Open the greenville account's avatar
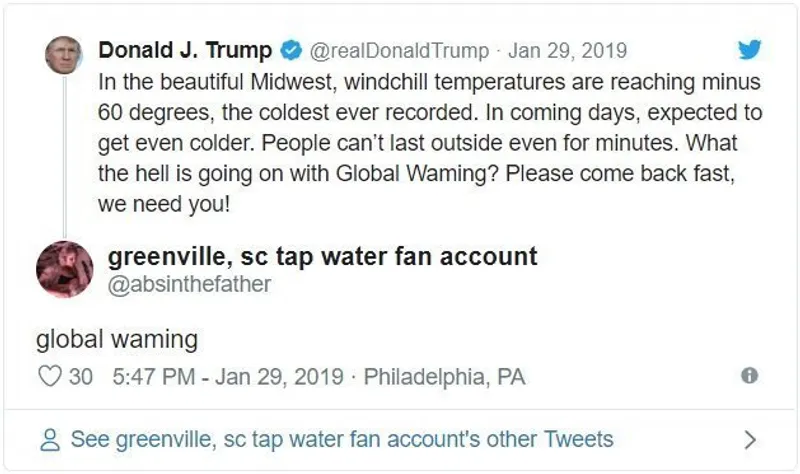Screen dimensions: 800x474 pos(65,269)
